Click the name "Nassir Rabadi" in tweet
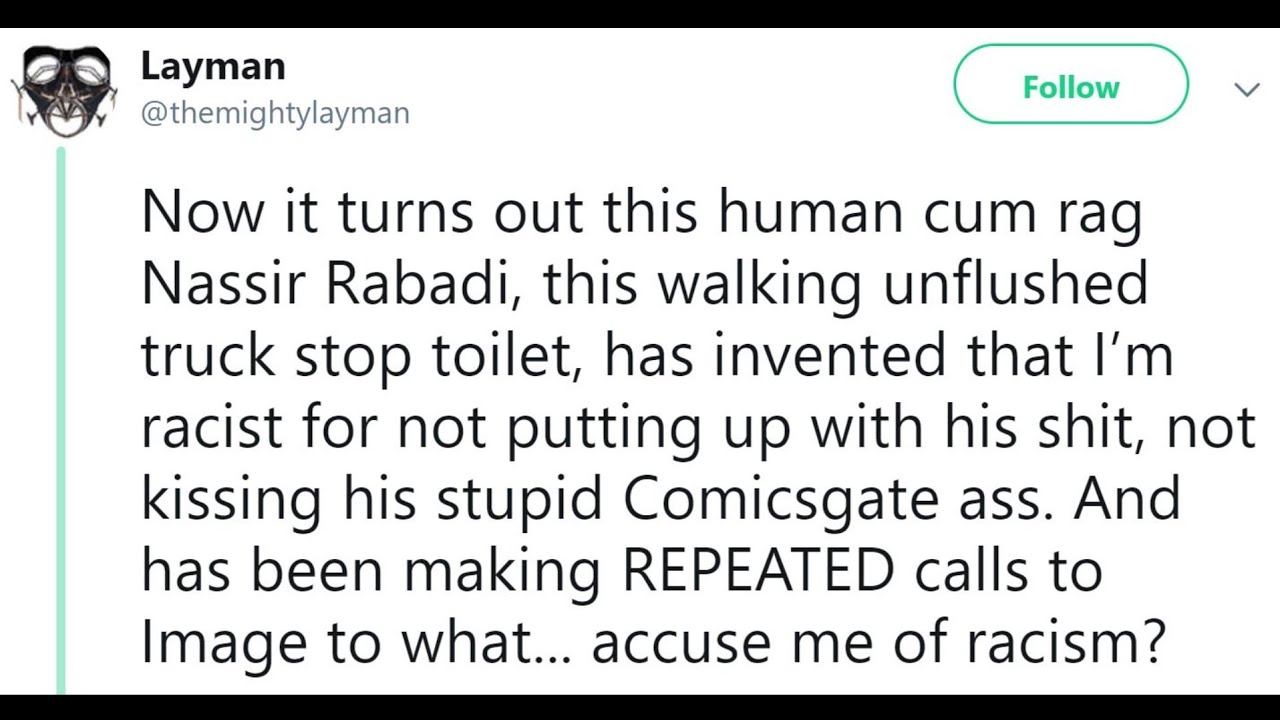Viewport: 1280px width, 720px height. coord(336,286)
